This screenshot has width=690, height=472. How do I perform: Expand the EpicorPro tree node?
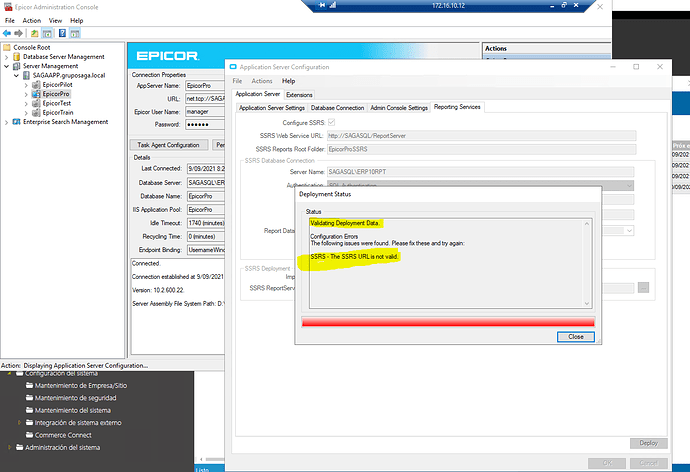[26, 94]
